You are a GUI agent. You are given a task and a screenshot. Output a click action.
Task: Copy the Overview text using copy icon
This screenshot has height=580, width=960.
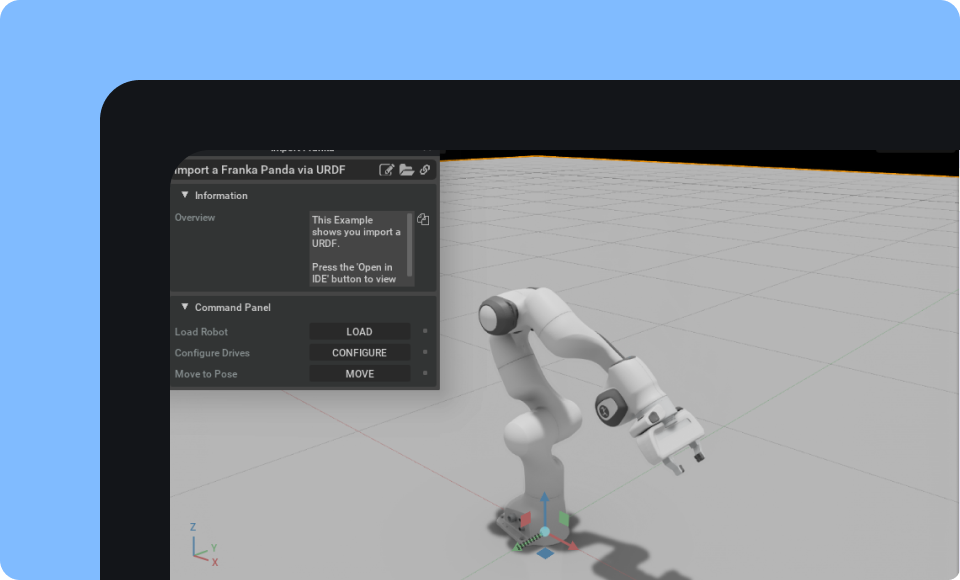tap(423, 220)
